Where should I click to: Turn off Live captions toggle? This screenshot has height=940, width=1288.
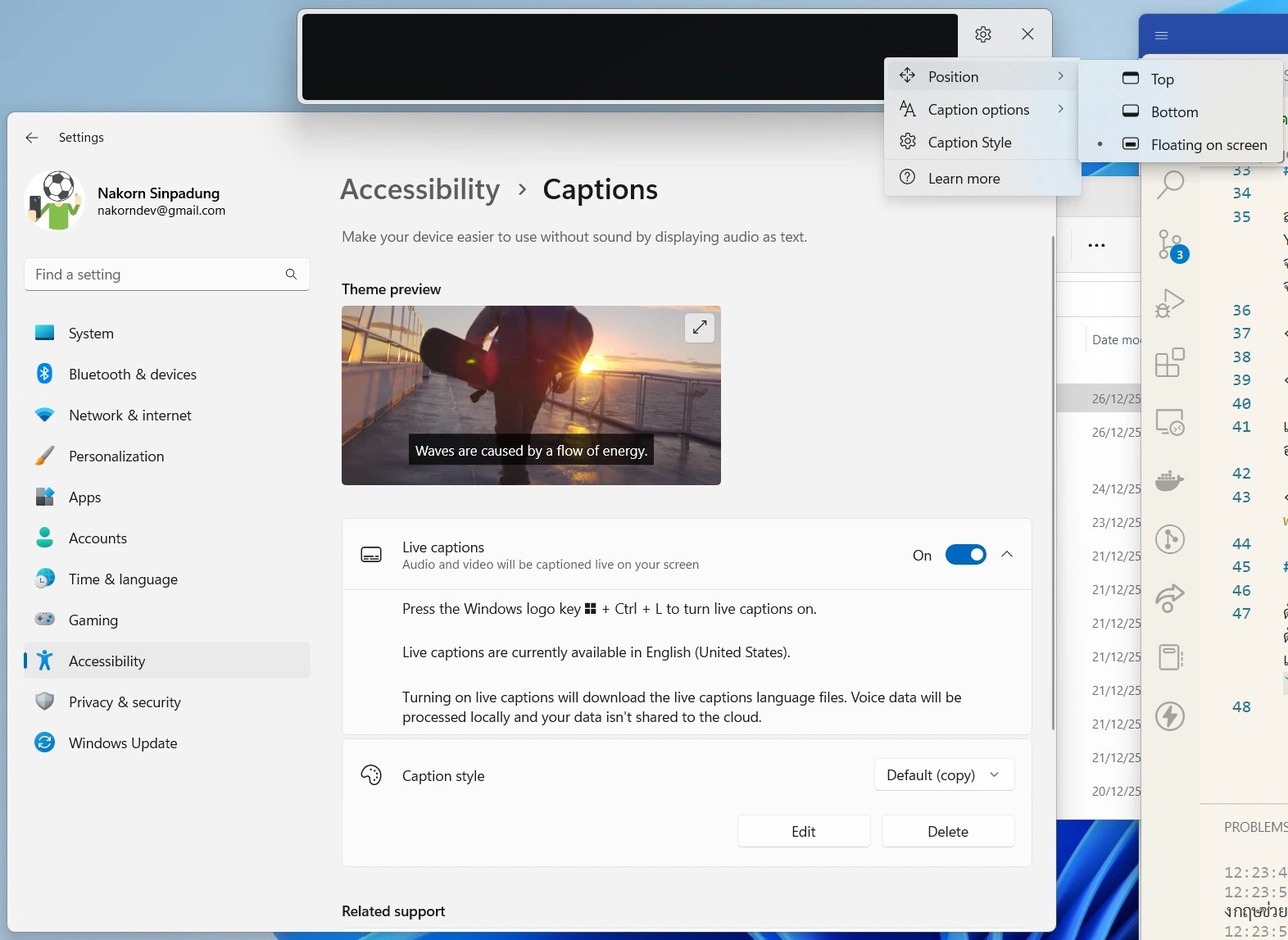tap(966, 555)
